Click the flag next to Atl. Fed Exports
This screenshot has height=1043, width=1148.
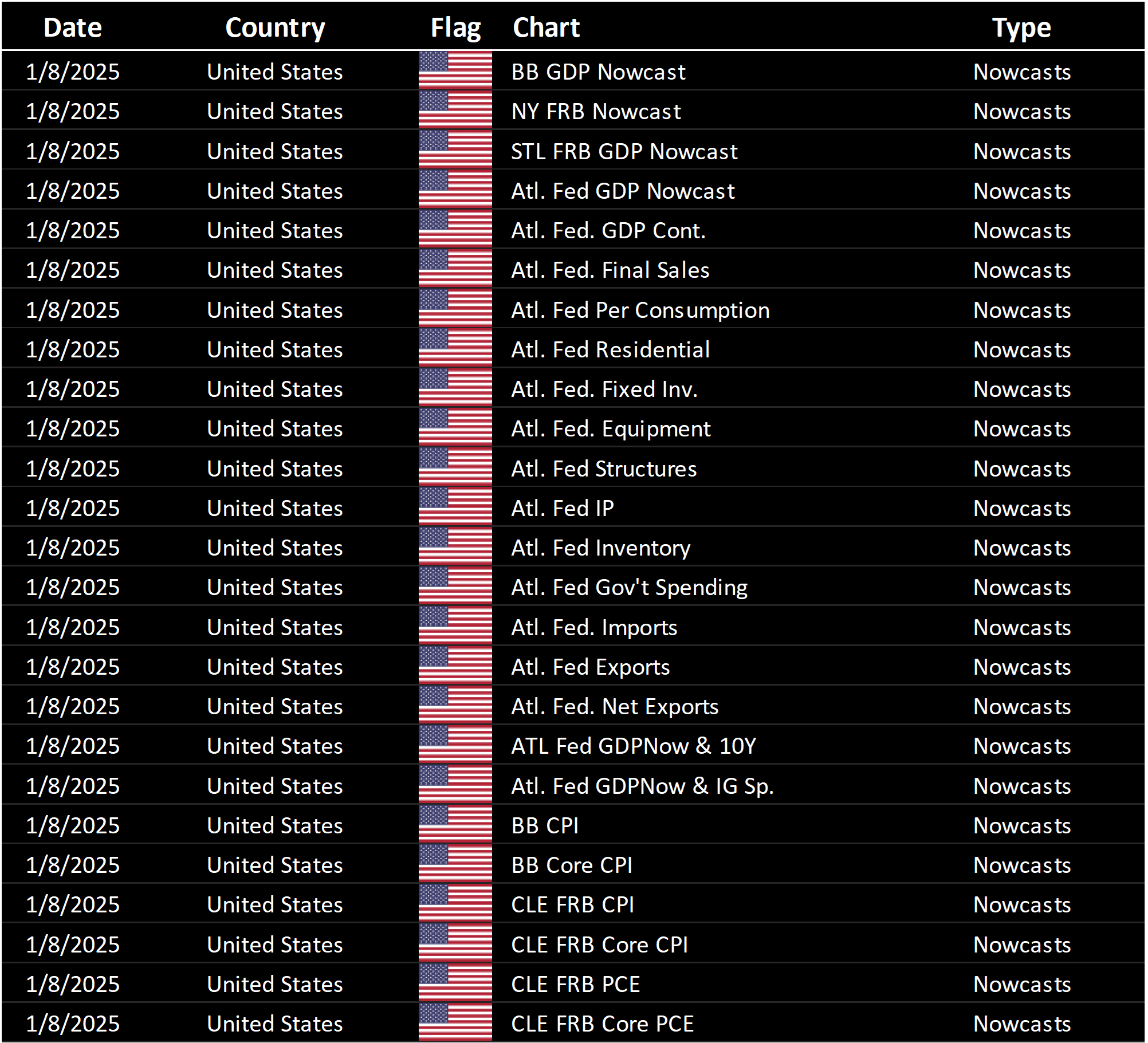[455, 666]
